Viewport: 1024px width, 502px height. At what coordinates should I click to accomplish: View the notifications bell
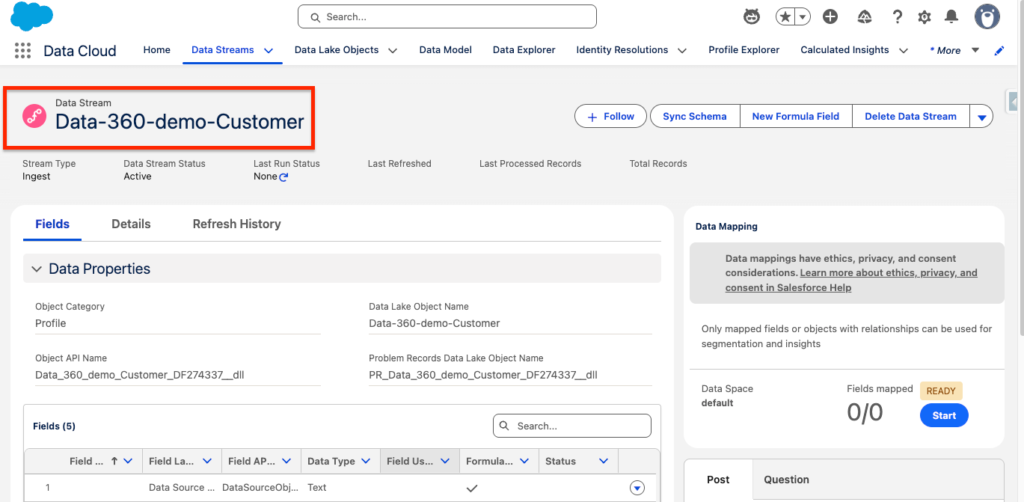click(951, 17)
